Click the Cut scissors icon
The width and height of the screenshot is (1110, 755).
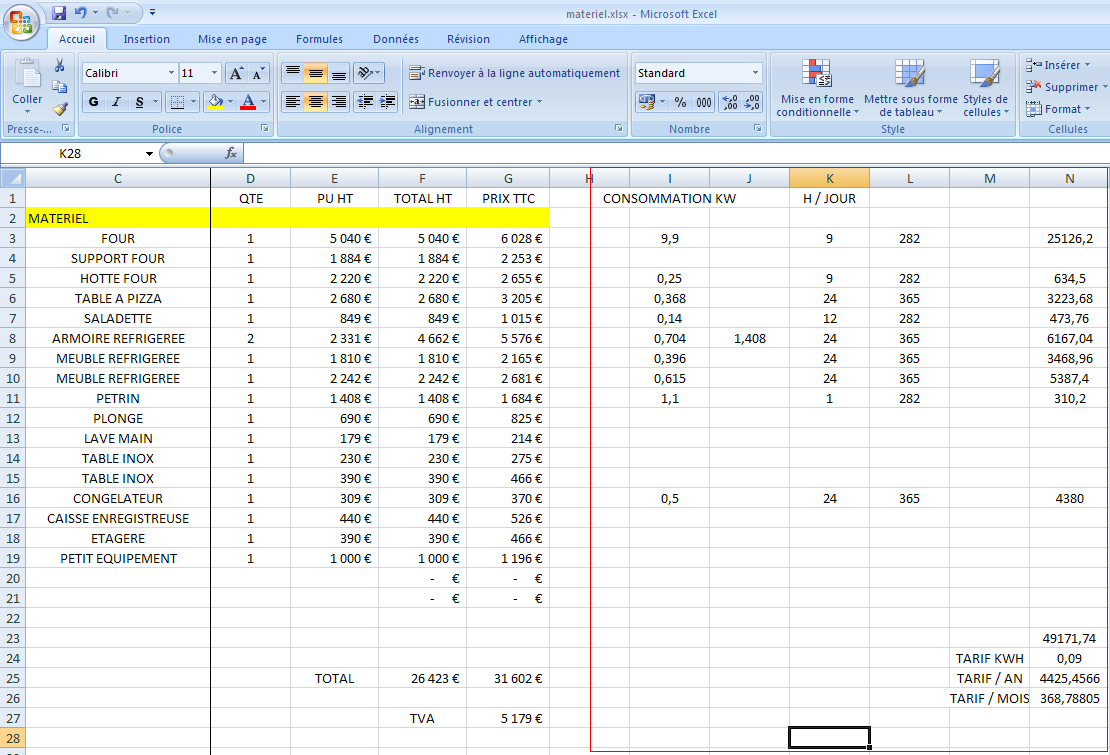tap(59, 65)
